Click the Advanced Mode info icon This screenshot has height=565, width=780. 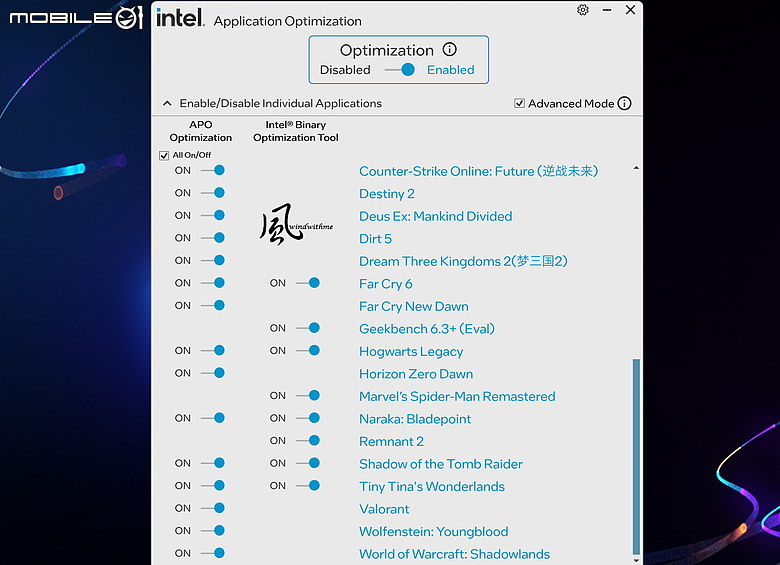[x=624, y=103]
